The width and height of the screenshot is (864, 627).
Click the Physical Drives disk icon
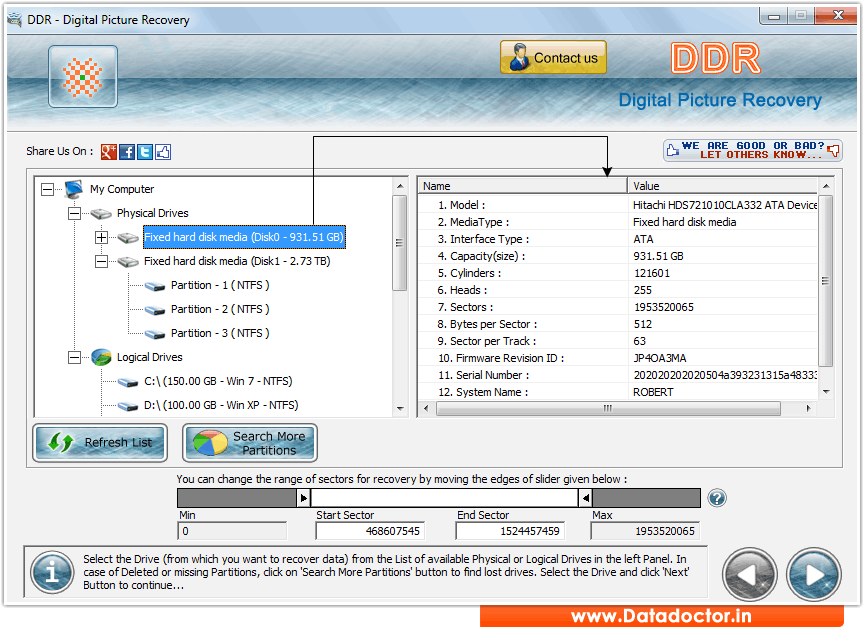[x=101, y=213]
